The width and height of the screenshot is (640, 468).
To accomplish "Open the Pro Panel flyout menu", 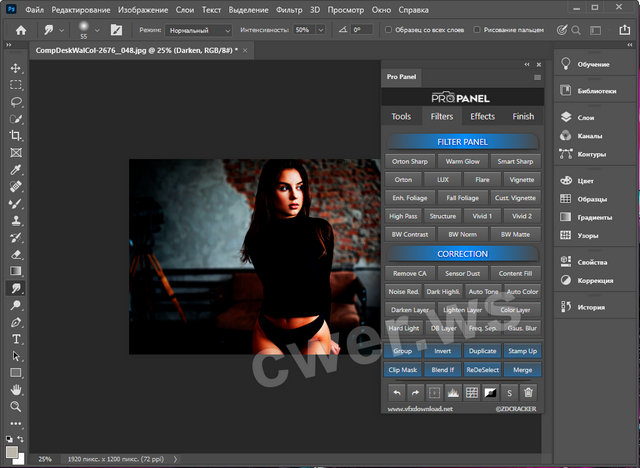I will coord(537,77).
